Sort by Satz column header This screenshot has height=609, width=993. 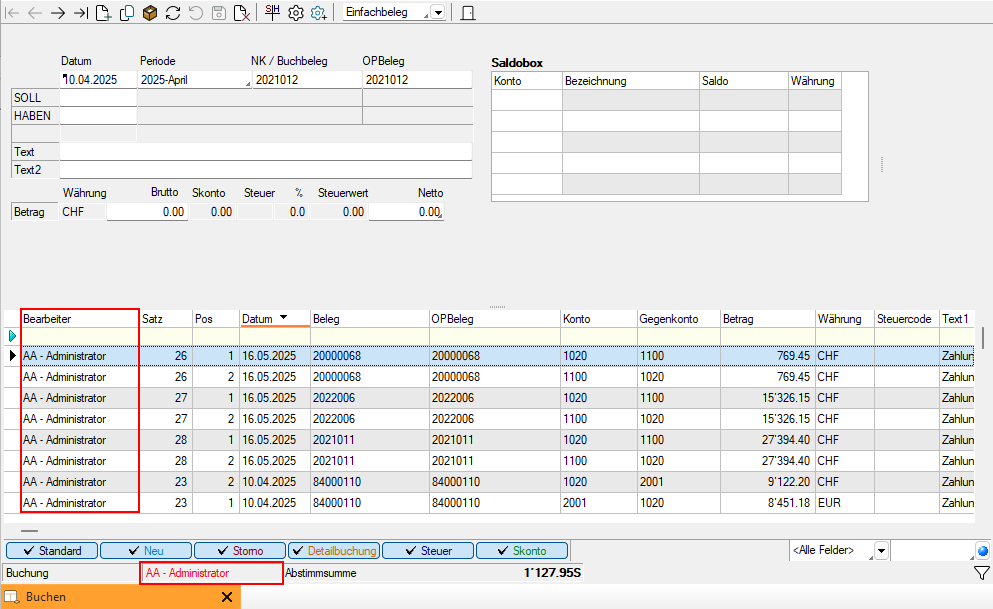[x=165, y=319]
